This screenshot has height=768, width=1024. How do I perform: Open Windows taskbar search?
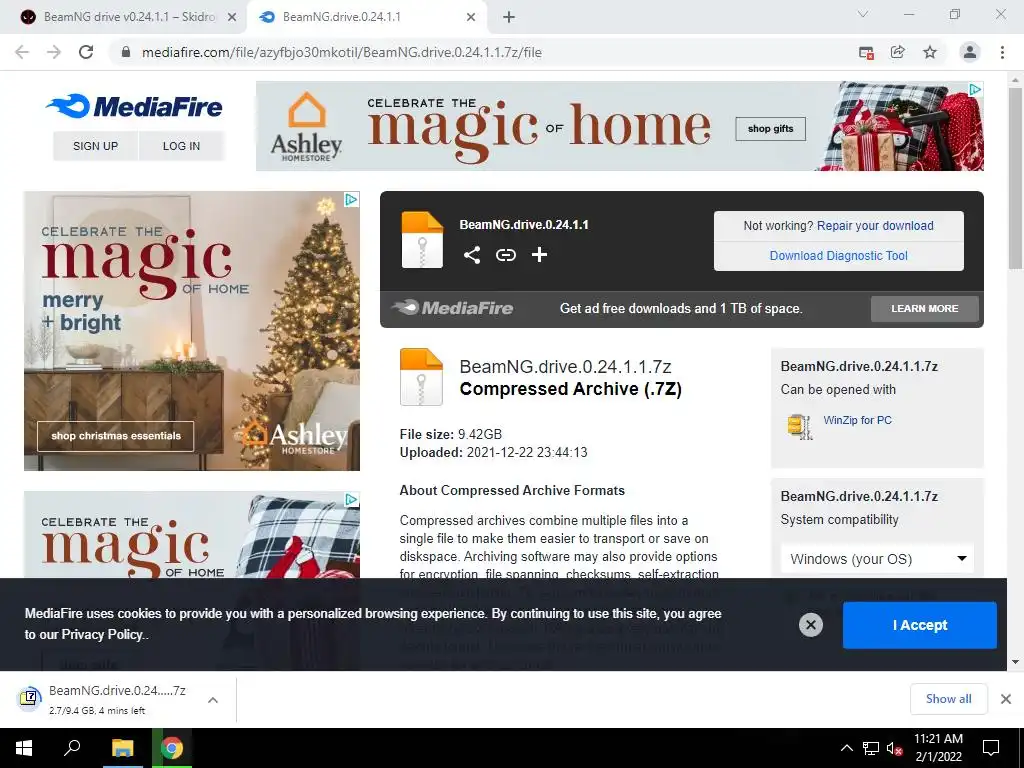point(72,748)
